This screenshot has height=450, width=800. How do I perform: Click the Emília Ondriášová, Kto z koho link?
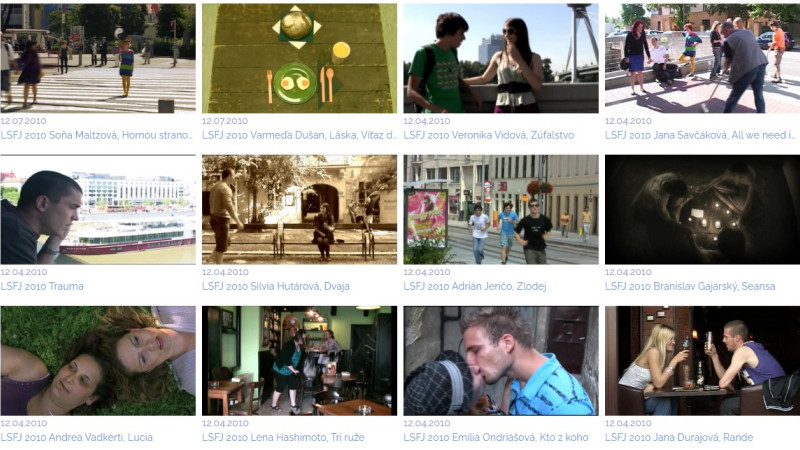point(519,437)
